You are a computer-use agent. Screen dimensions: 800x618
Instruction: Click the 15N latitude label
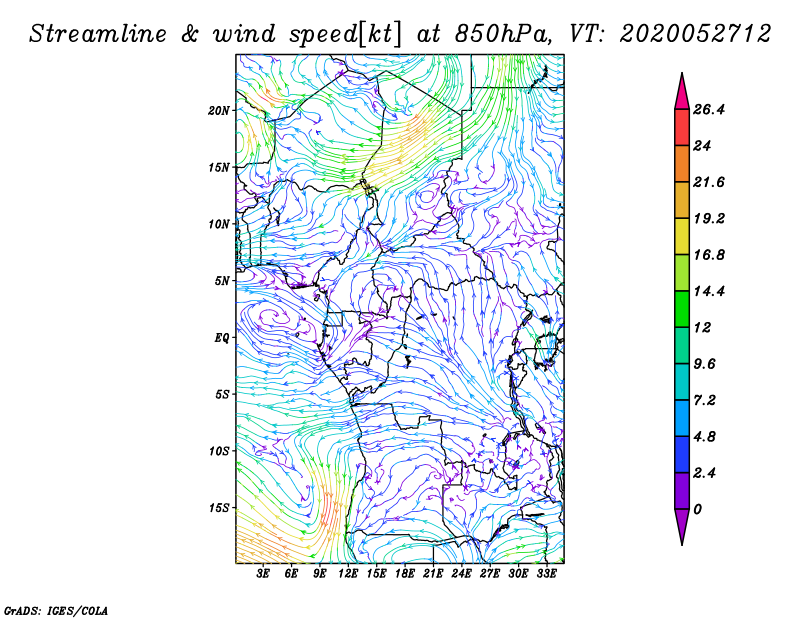coord(218,167)
